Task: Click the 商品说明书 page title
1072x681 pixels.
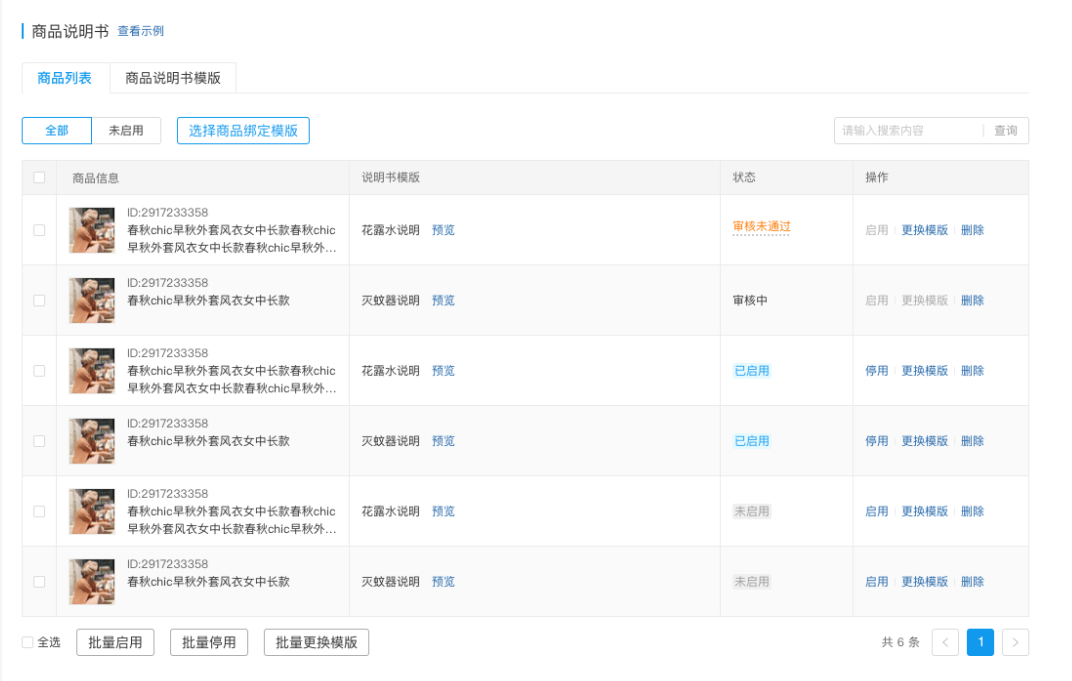Action: click(70, 31)
